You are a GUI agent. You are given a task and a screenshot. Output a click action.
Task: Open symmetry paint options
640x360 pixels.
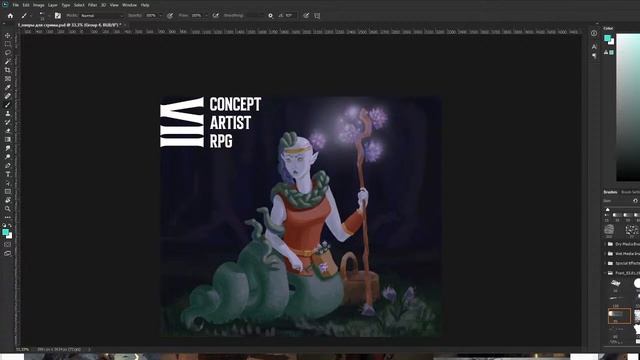pyautogui.click(x=317, y=16)
